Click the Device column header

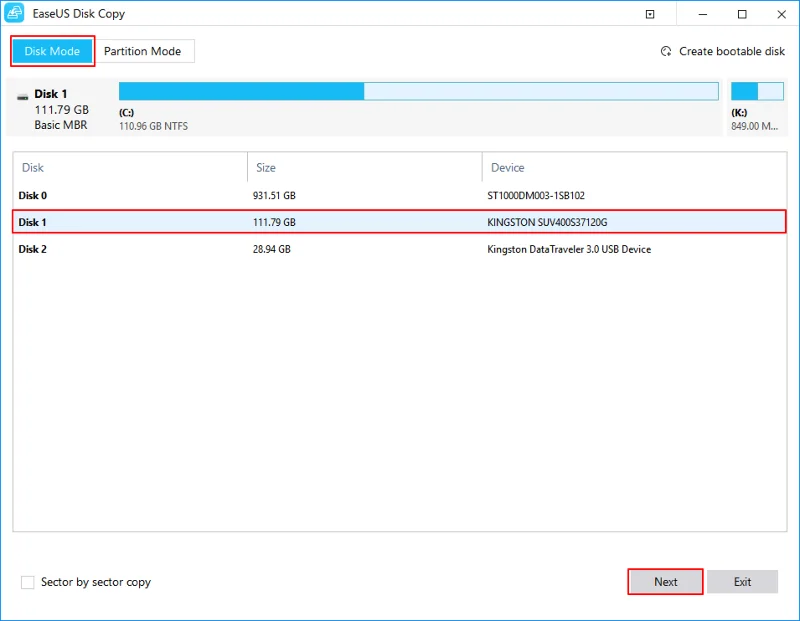[505, 167]
